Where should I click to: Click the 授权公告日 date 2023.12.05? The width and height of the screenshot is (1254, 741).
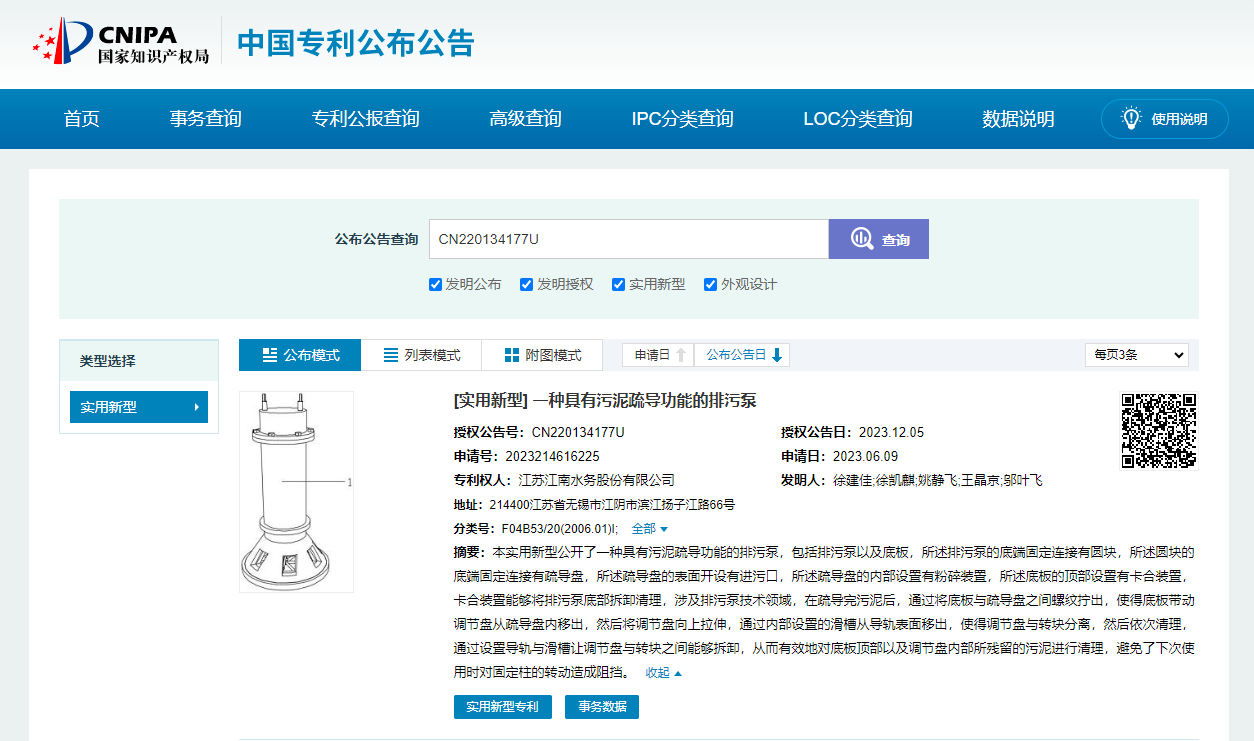click(x=890, y=432)
